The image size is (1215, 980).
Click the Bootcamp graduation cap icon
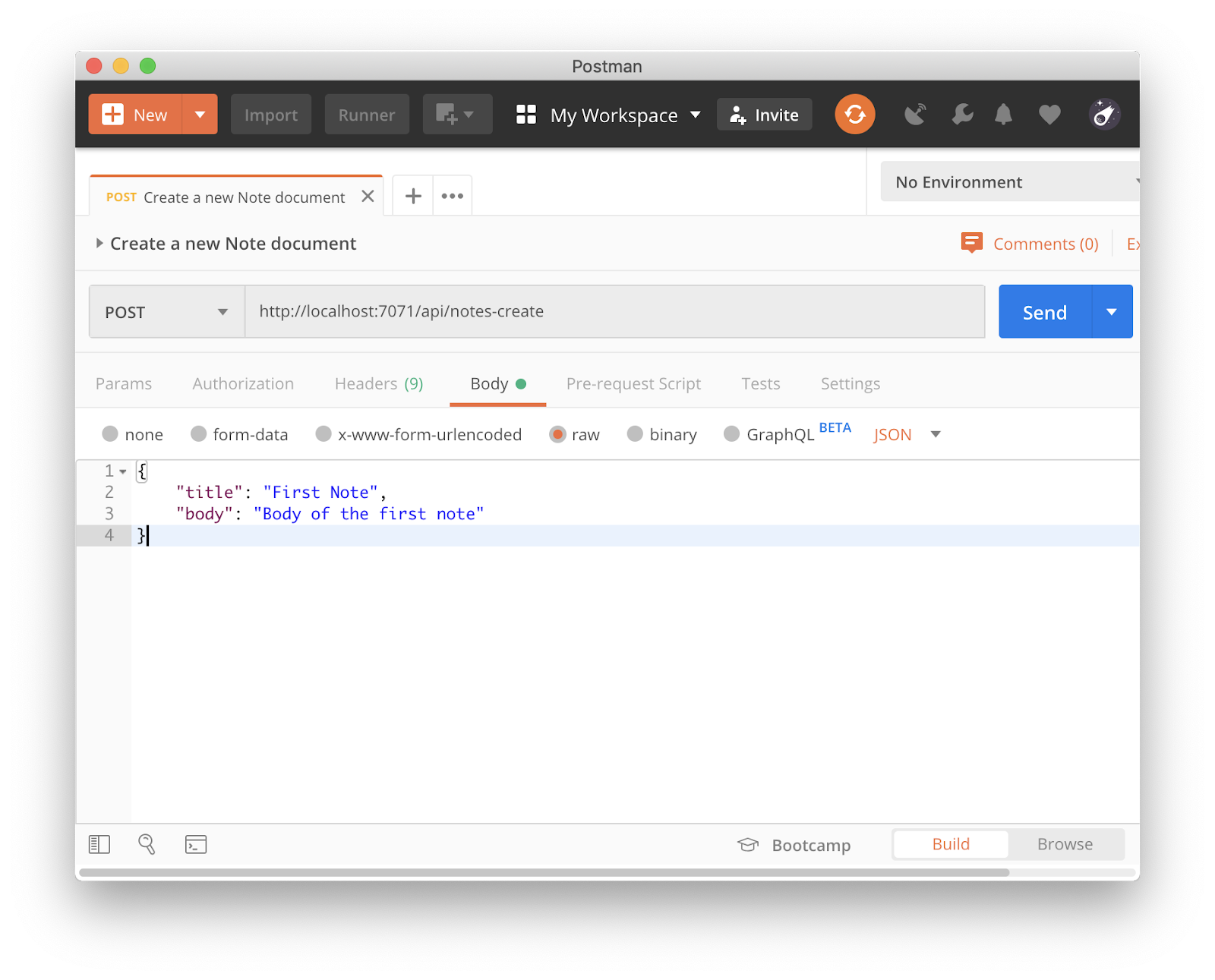click(x=748, y=845)
